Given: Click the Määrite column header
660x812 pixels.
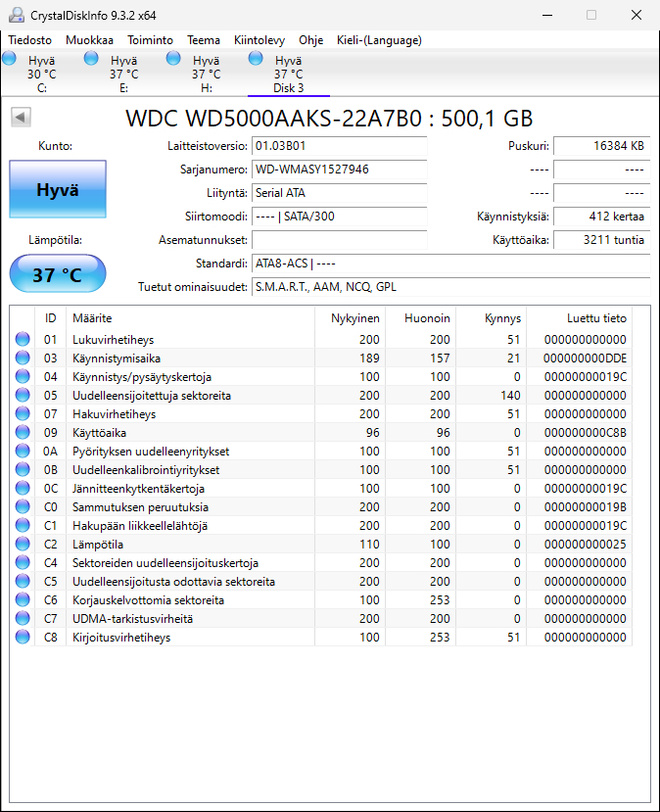Looking at the screenshot, I should click(x=190, y=318).
